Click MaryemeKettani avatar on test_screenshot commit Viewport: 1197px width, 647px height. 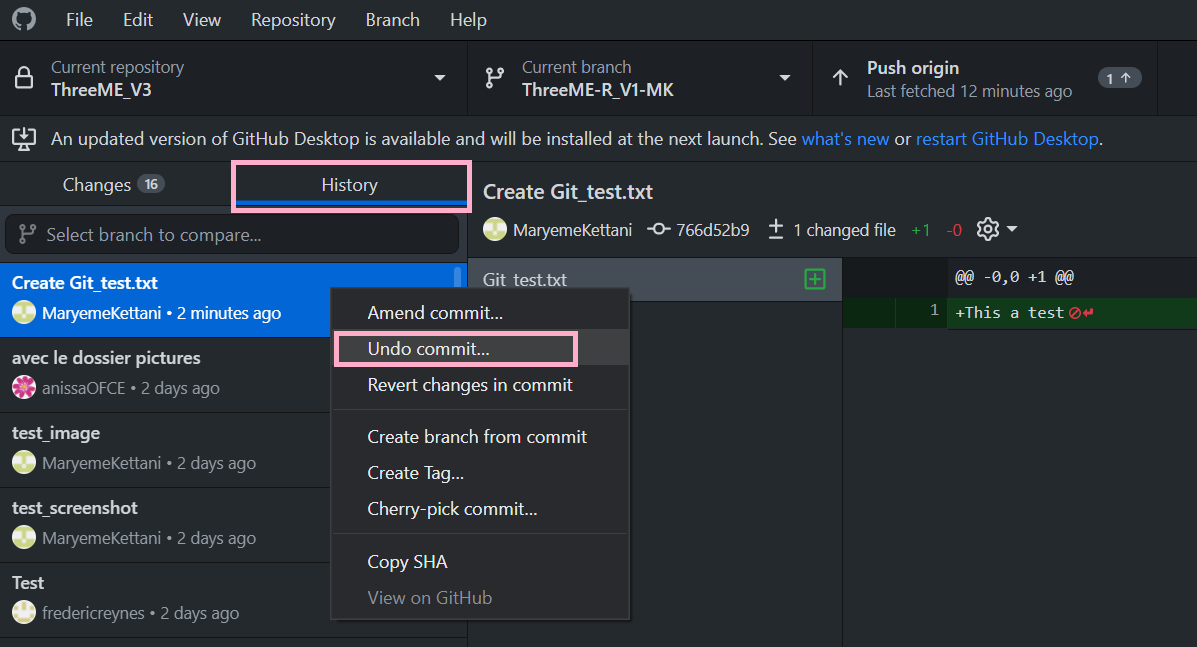pos(24,537)
